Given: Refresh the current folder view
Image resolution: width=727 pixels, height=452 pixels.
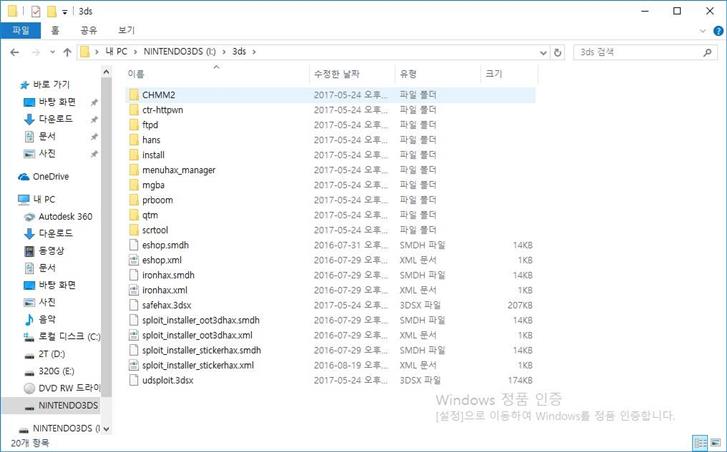Looking at the screenshot, I should (558, 52).
